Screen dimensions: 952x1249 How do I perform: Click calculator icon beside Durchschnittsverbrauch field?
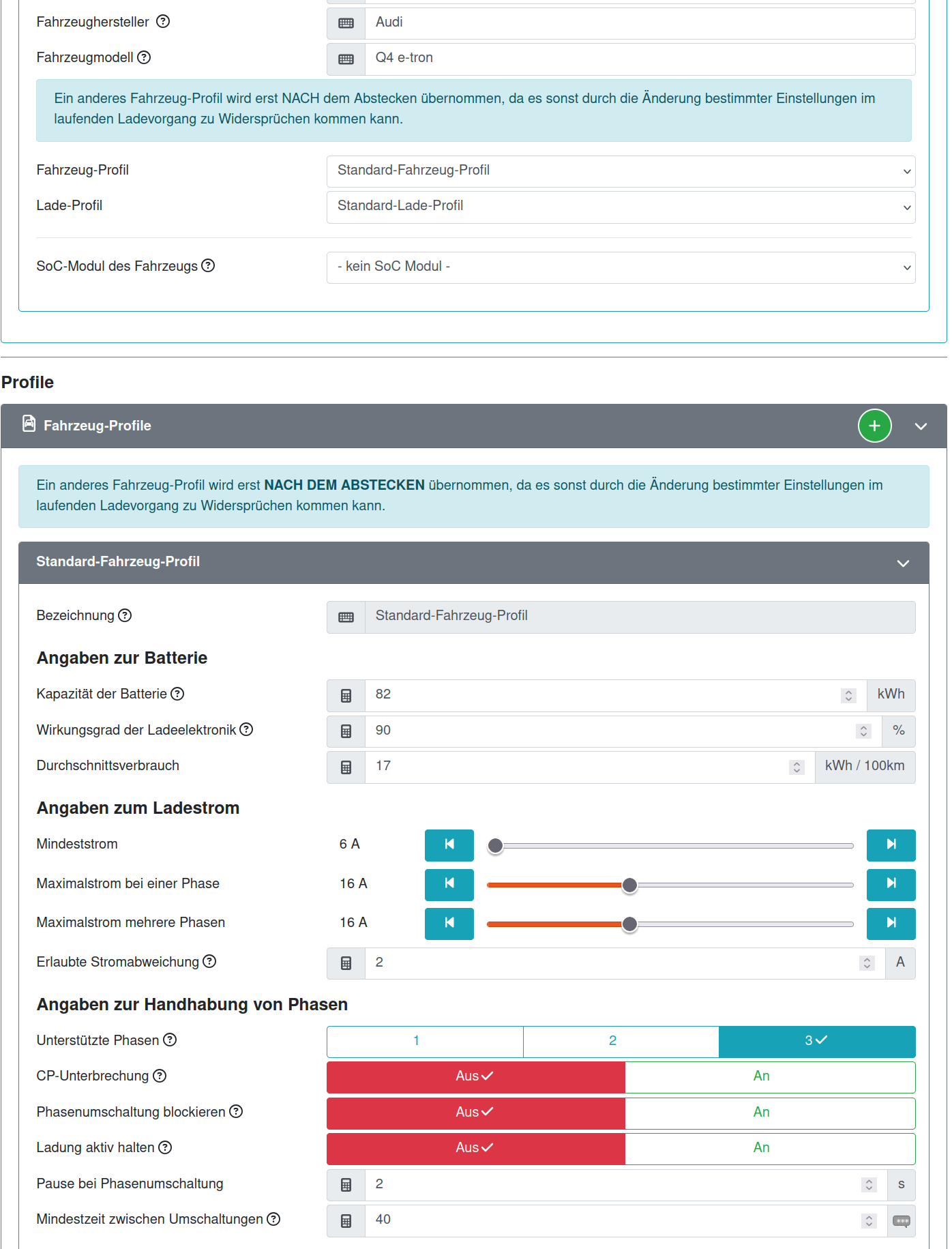click(346, 767)
